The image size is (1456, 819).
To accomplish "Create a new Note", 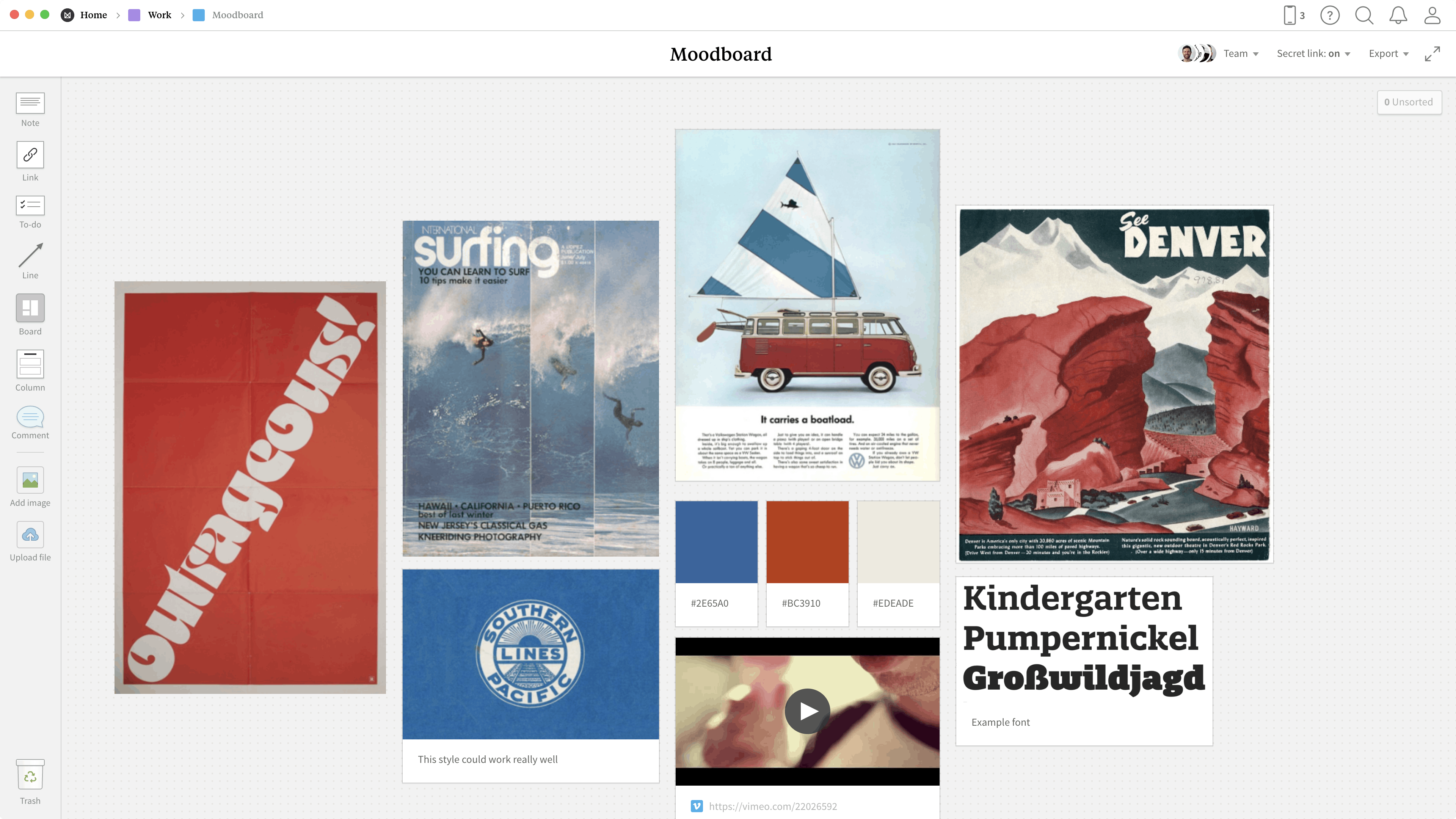I will (30, 108).
